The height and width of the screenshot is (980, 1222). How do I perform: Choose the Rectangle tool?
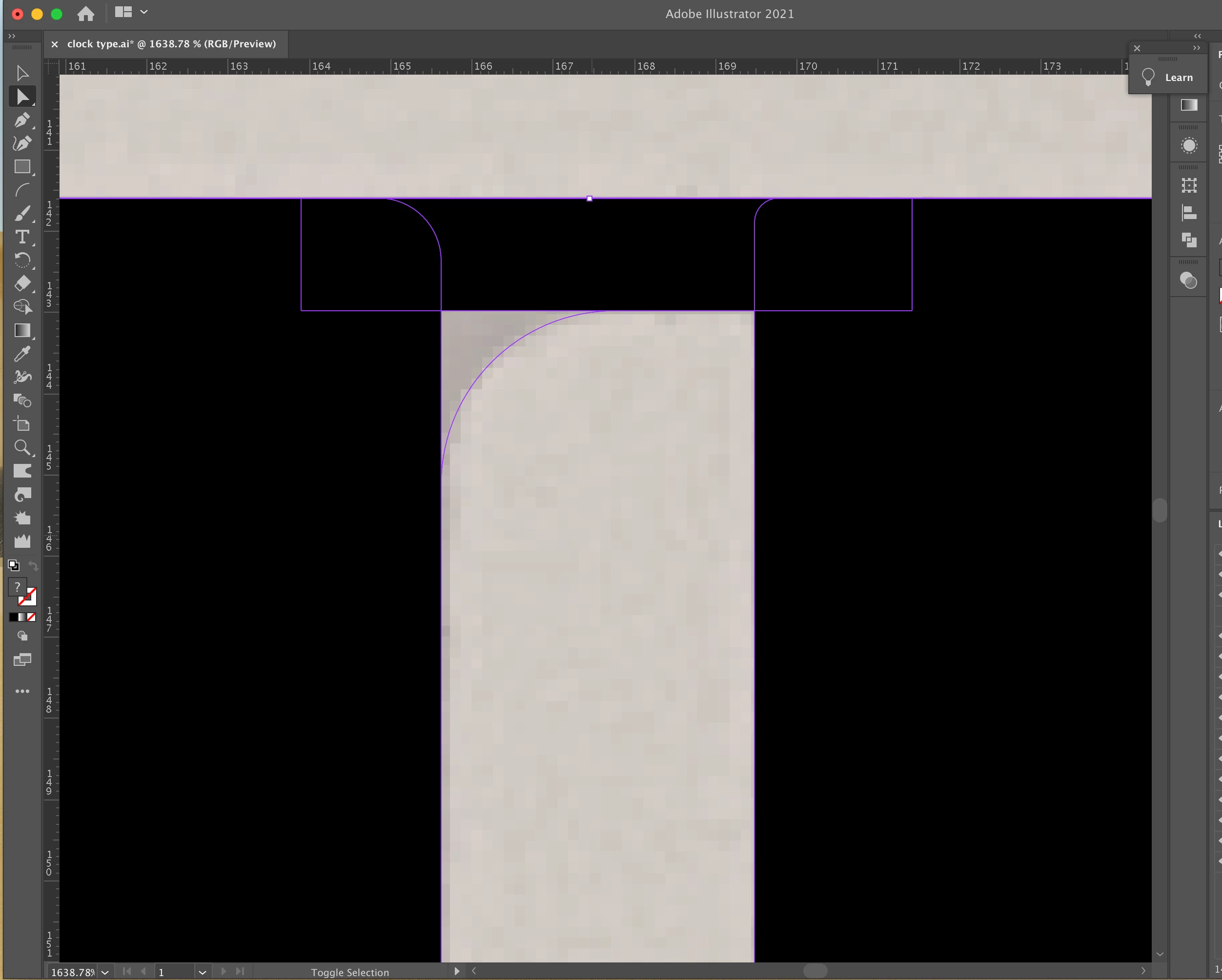coord(22,166)
